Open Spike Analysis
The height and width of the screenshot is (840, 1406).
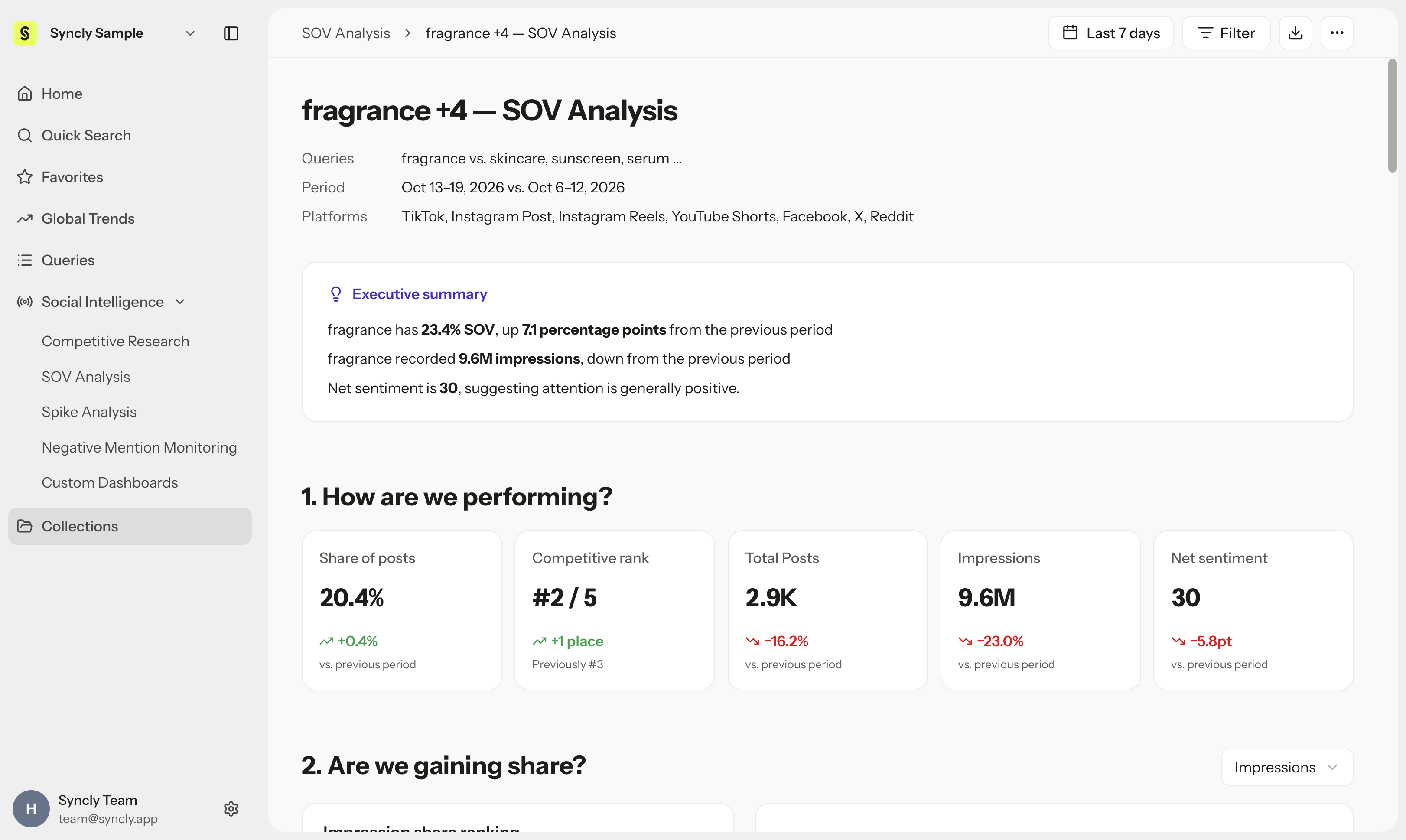(89, 412)
